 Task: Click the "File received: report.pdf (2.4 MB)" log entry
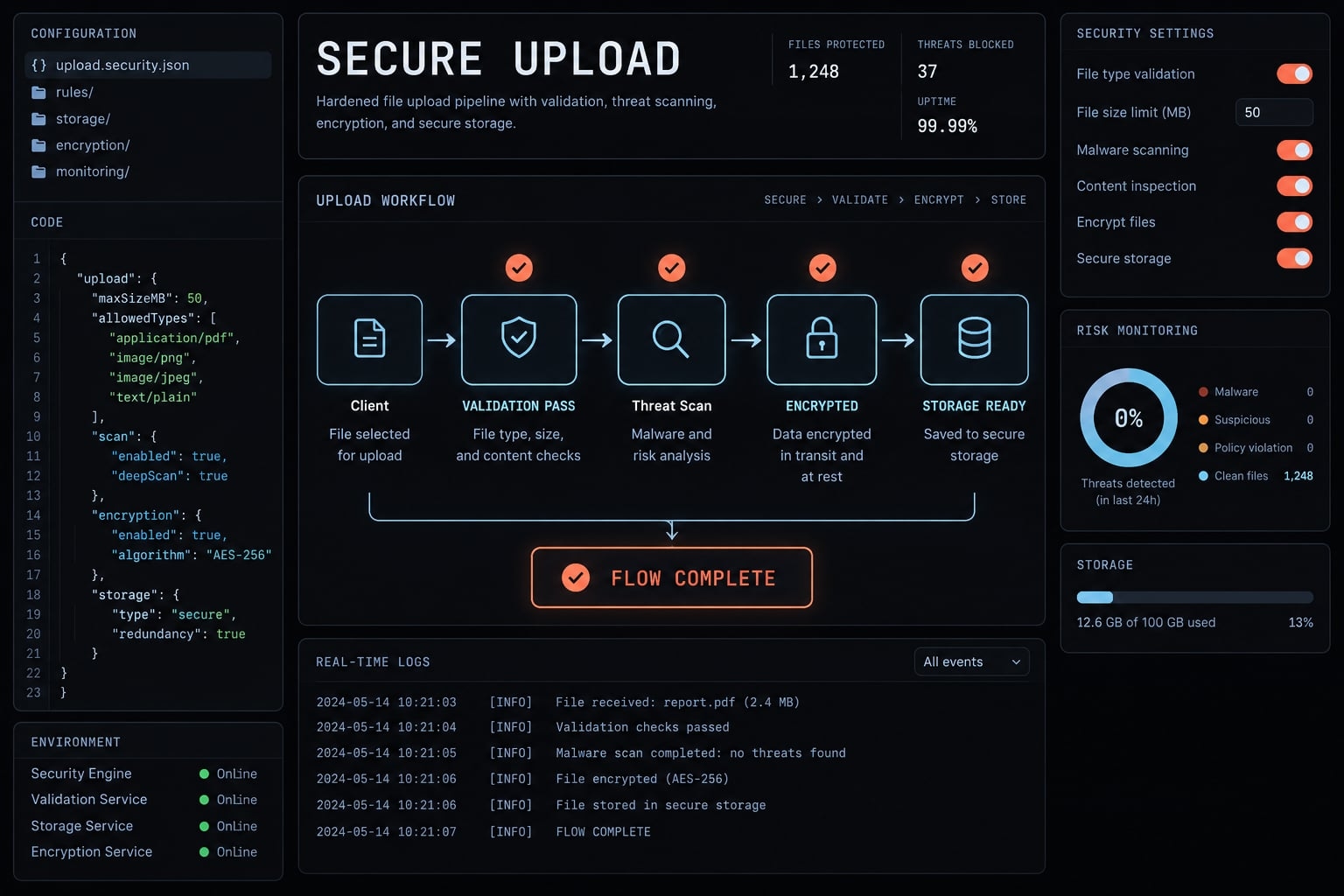[x=677, y=702]
